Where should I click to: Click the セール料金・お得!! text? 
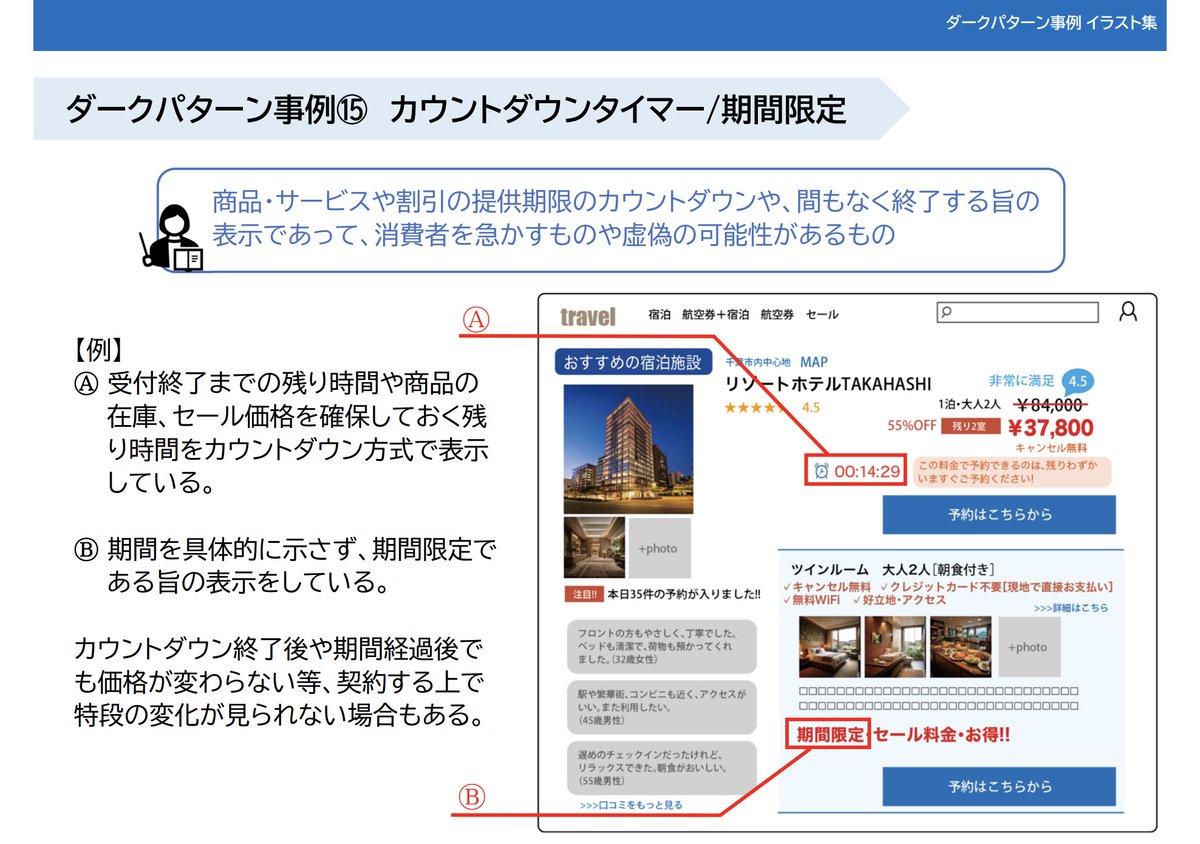click(x=941, y=735)
